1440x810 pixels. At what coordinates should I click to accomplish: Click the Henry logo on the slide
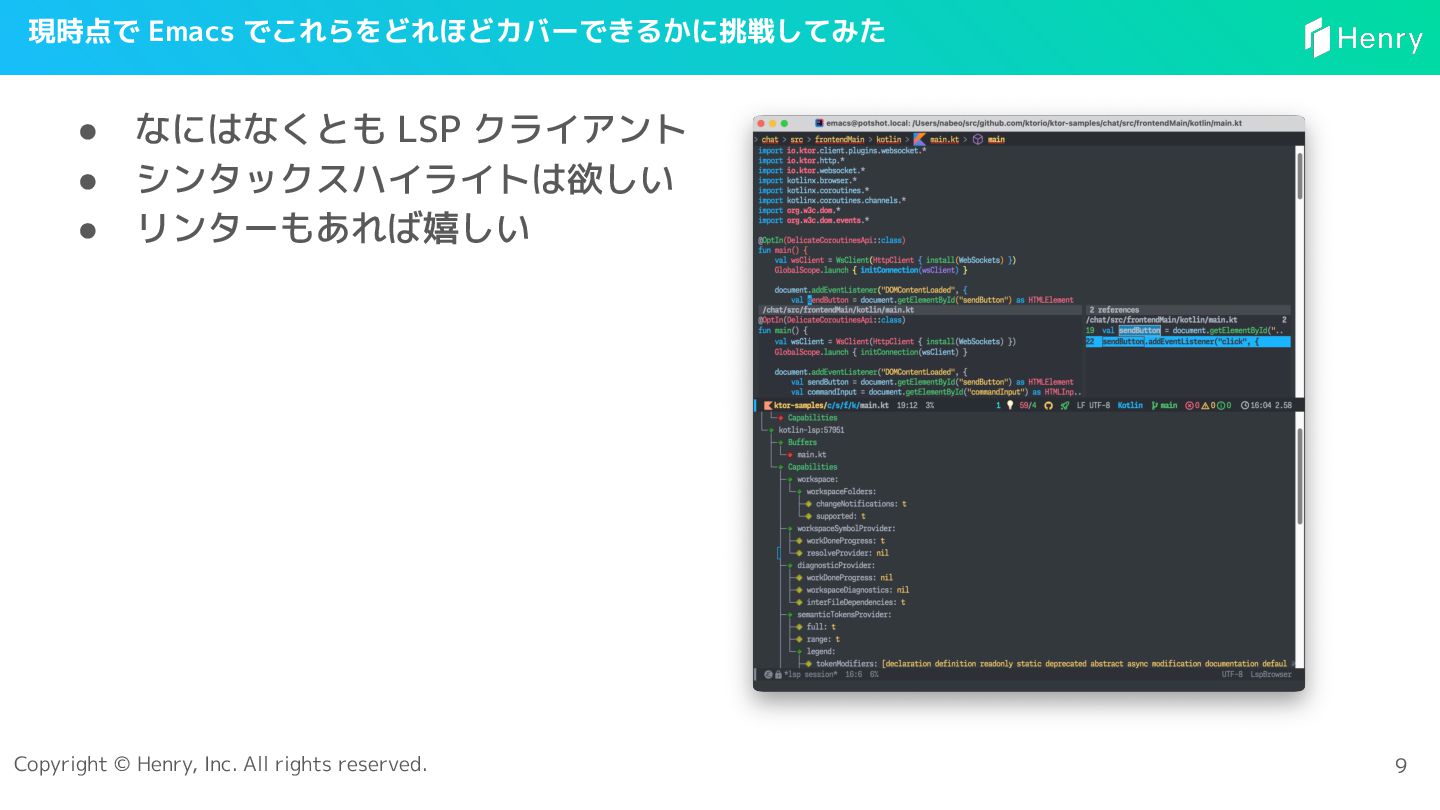[x=1364, y=38]
